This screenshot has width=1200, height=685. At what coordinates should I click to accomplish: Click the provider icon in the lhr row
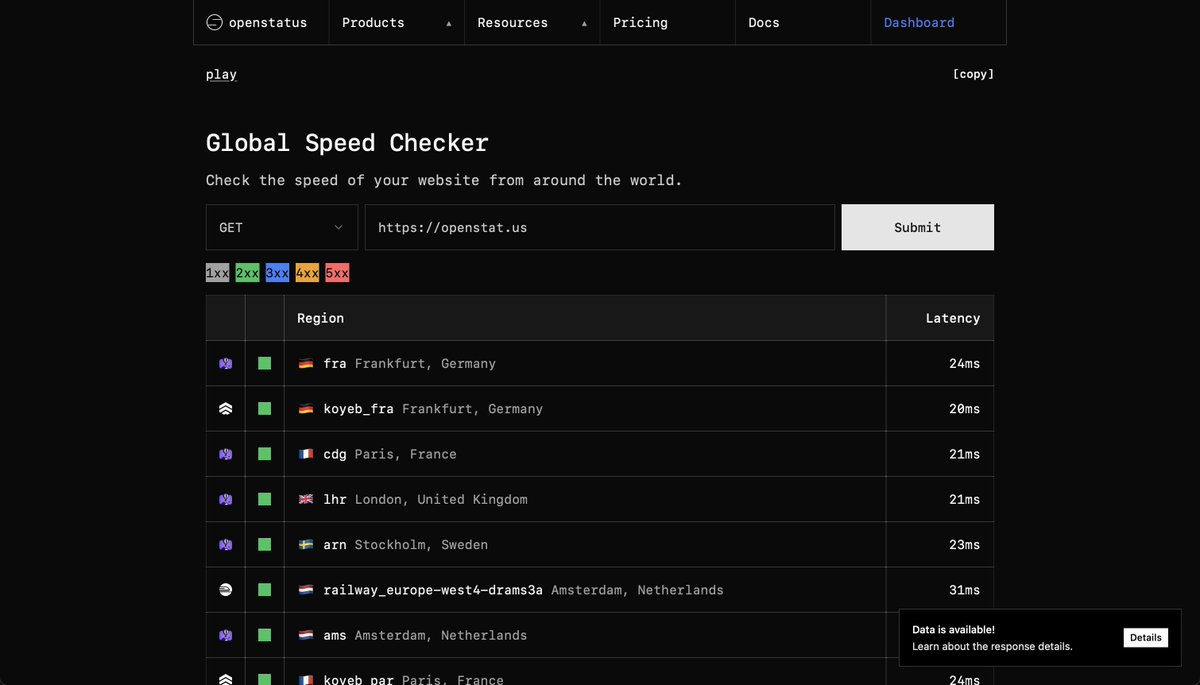(225, 499)
